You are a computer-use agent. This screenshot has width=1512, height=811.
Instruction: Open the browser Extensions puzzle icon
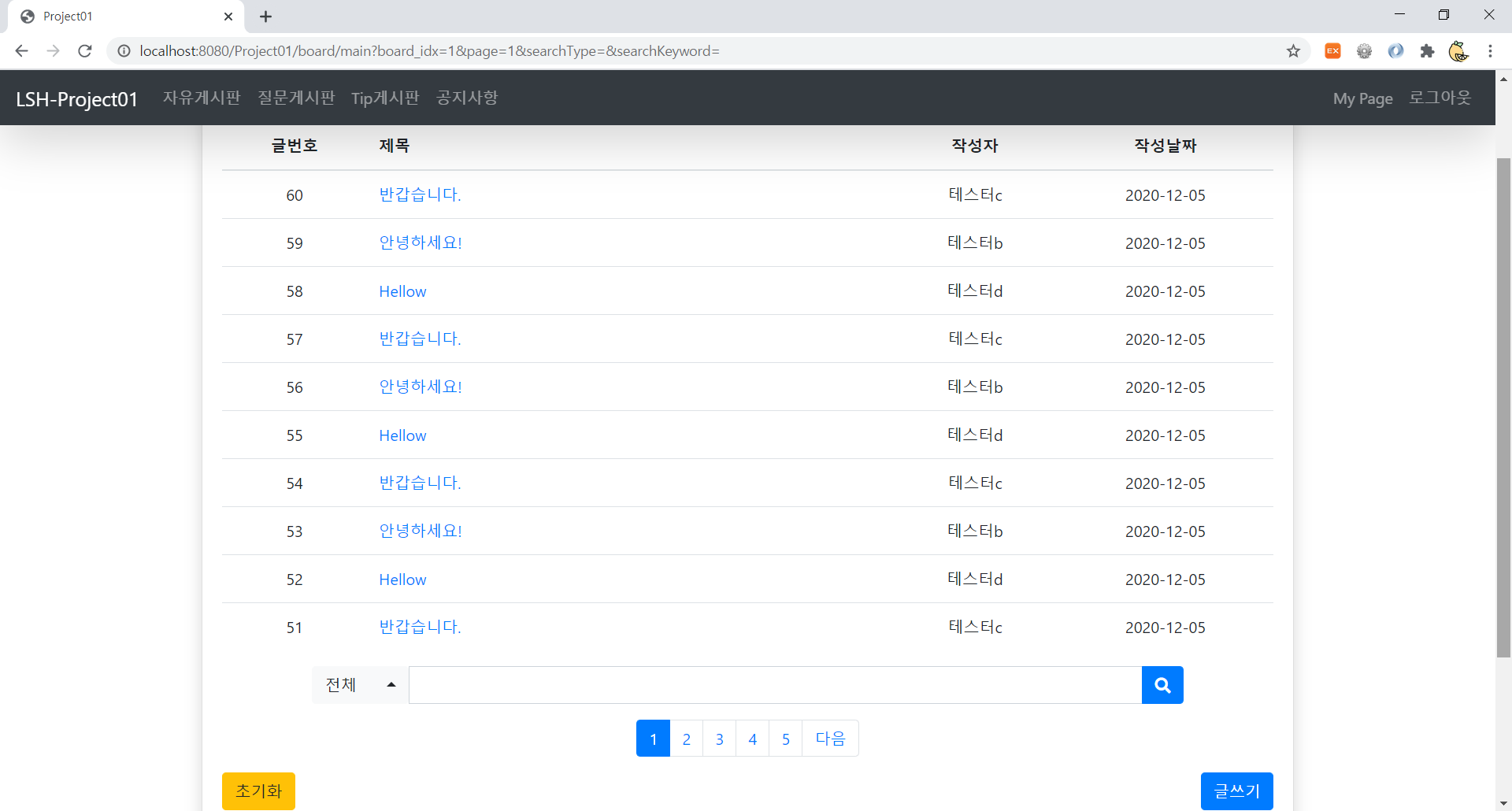[1427, 51]
